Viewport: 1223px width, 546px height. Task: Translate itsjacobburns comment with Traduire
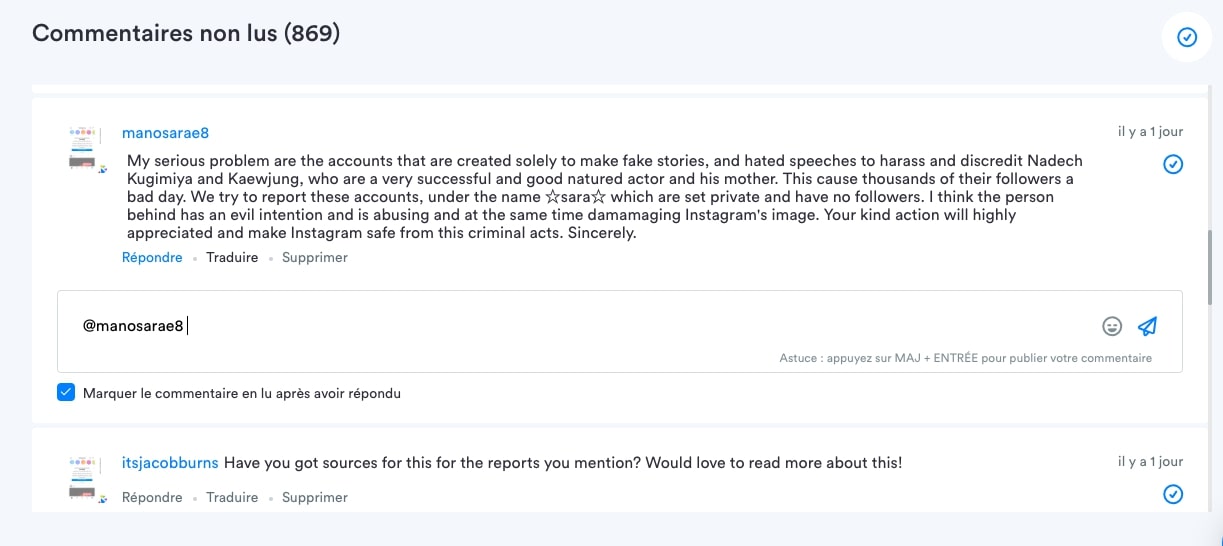point(232,497)
